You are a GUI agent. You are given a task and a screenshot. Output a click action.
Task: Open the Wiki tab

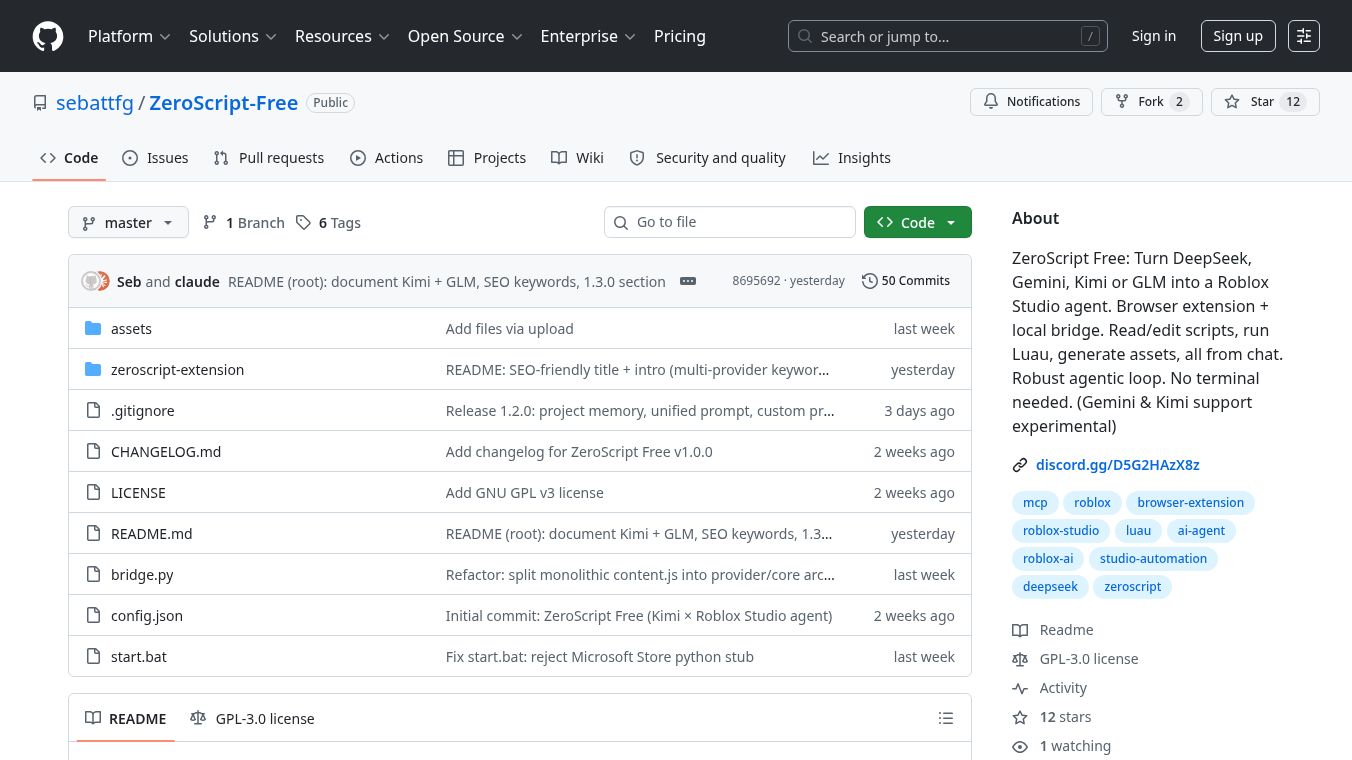point(578,158)
